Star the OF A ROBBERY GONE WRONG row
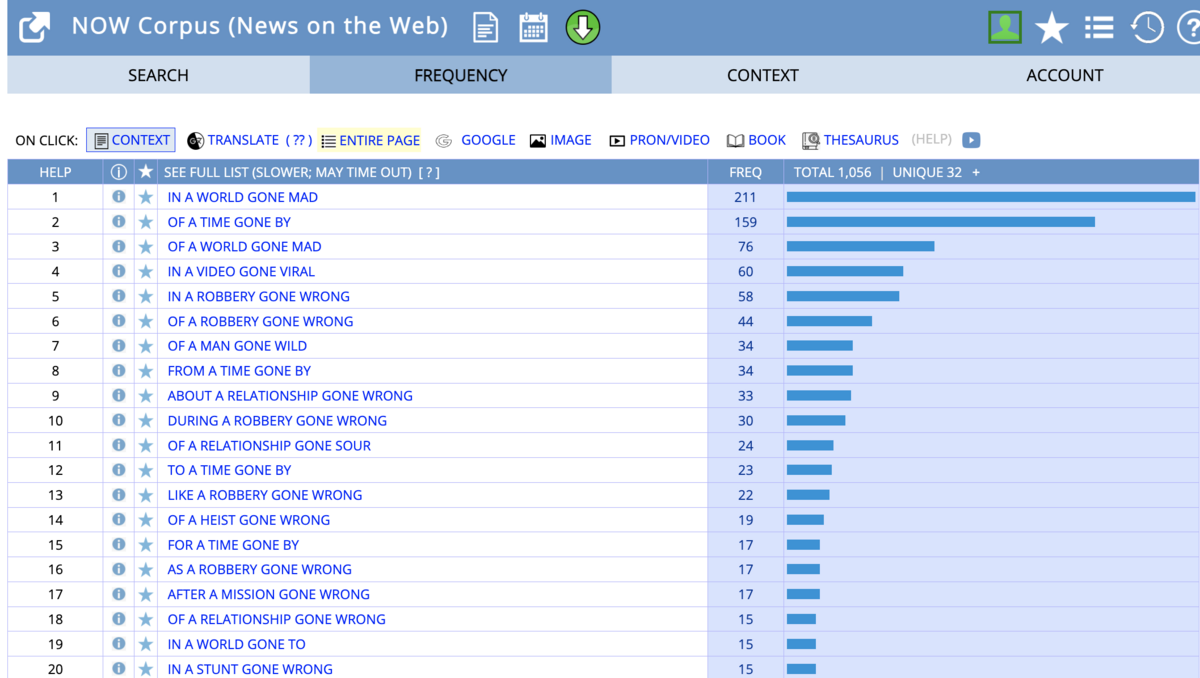Viewport: 1200px width, 678px height. (x=146, y=321)
